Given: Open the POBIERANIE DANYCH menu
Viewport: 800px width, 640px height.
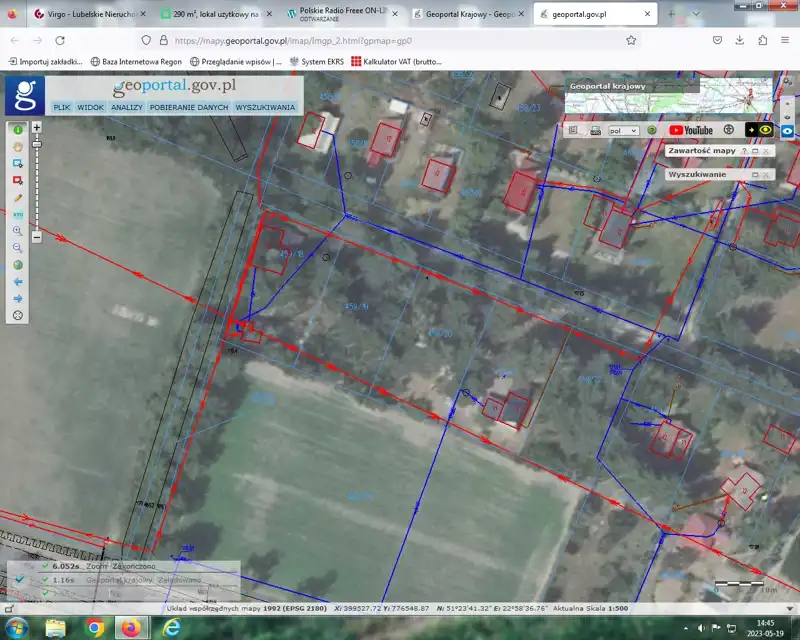Looking at the screenshot, I should [x=189, y=107].
